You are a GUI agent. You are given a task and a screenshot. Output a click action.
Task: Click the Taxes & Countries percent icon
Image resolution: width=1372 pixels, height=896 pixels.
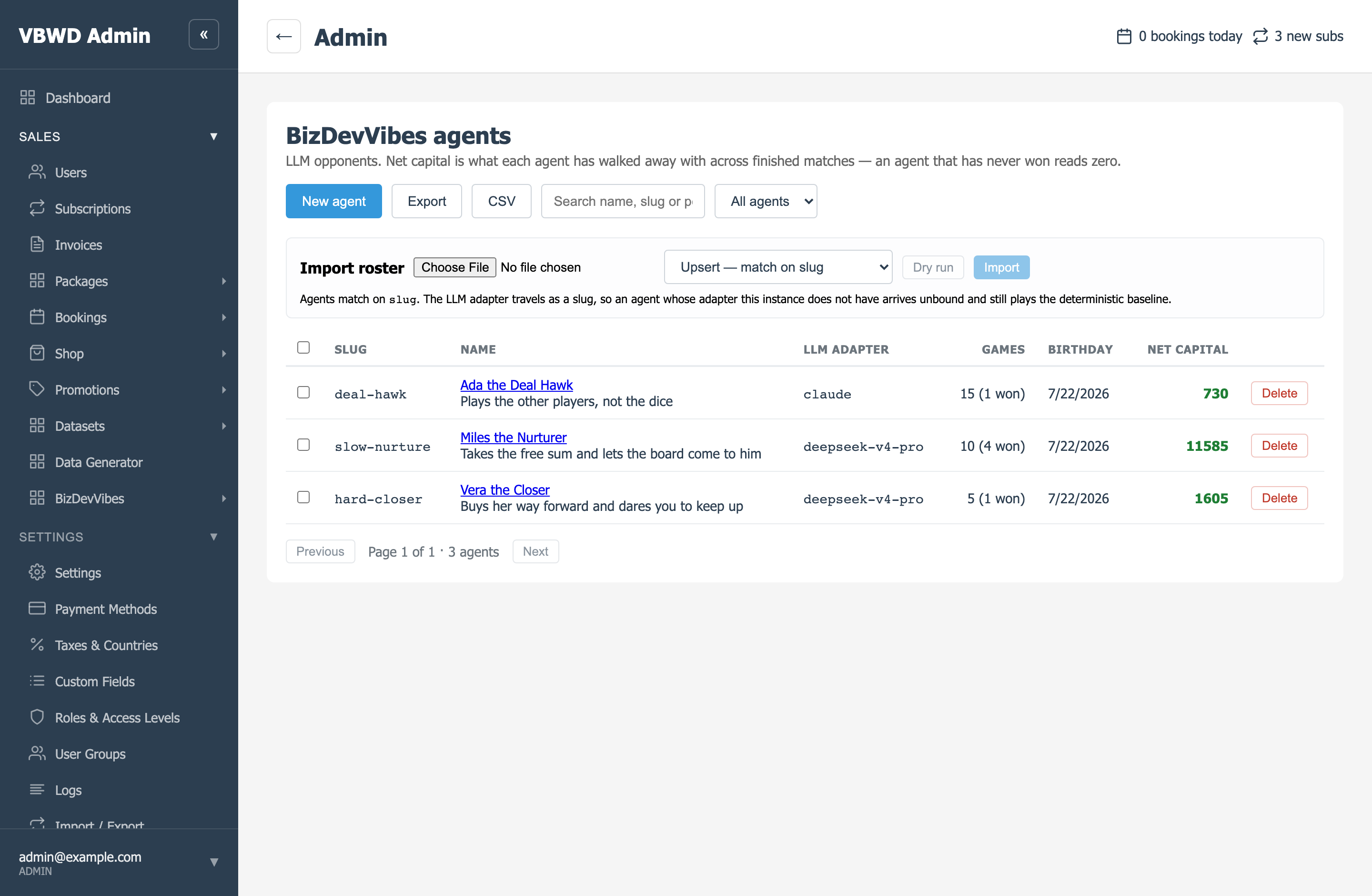[x=37, y=645]
